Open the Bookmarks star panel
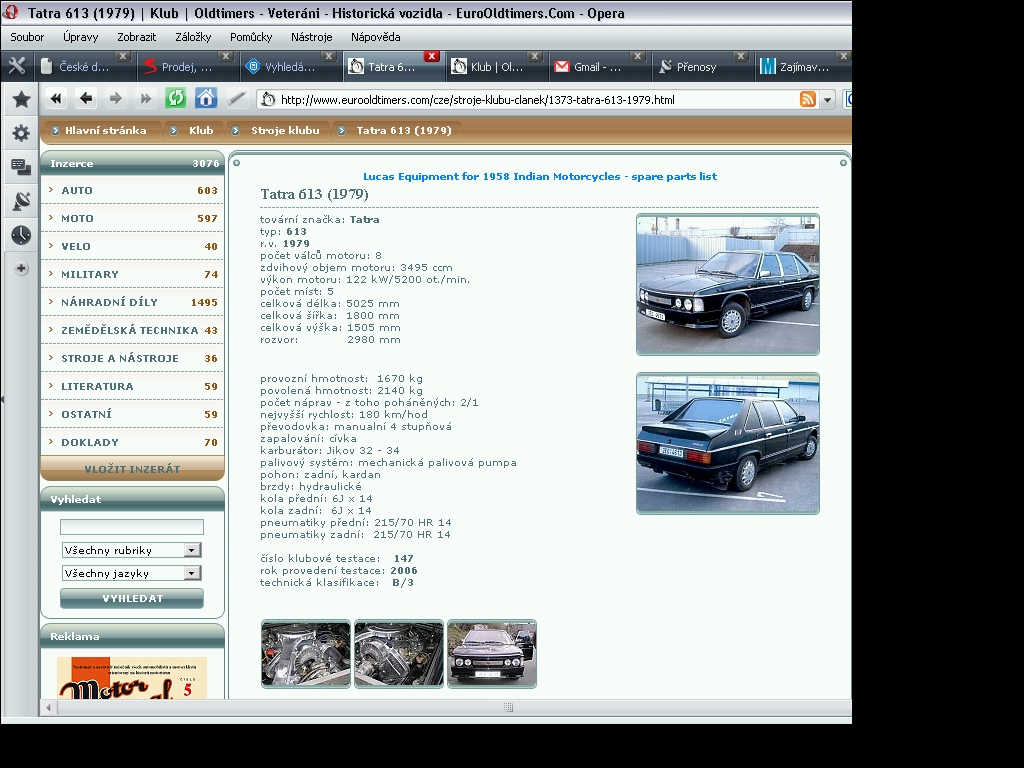The width and height of the screenshot is (1024, 768). tap(21, 99)
